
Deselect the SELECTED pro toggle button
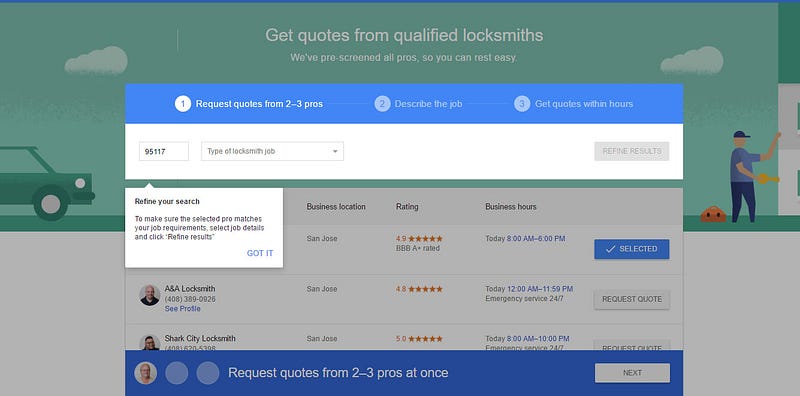click(632, 249)
